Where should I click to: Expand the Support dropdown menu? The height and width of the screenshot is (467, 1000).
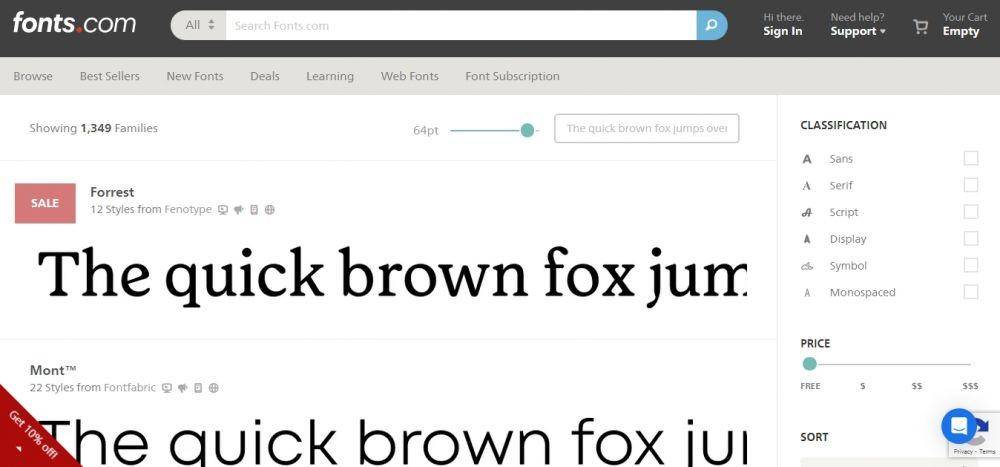pos(858,31)
